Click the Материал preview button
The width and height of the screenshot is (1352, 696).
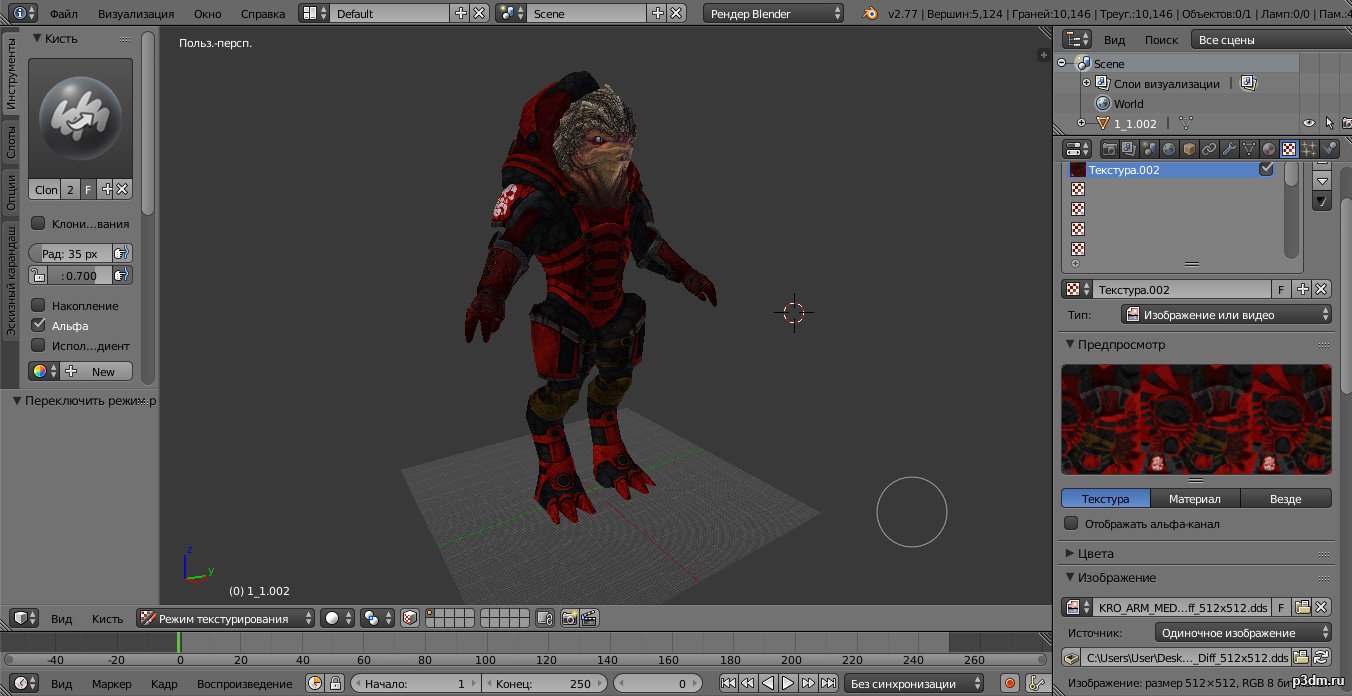tap(1195, 499)
